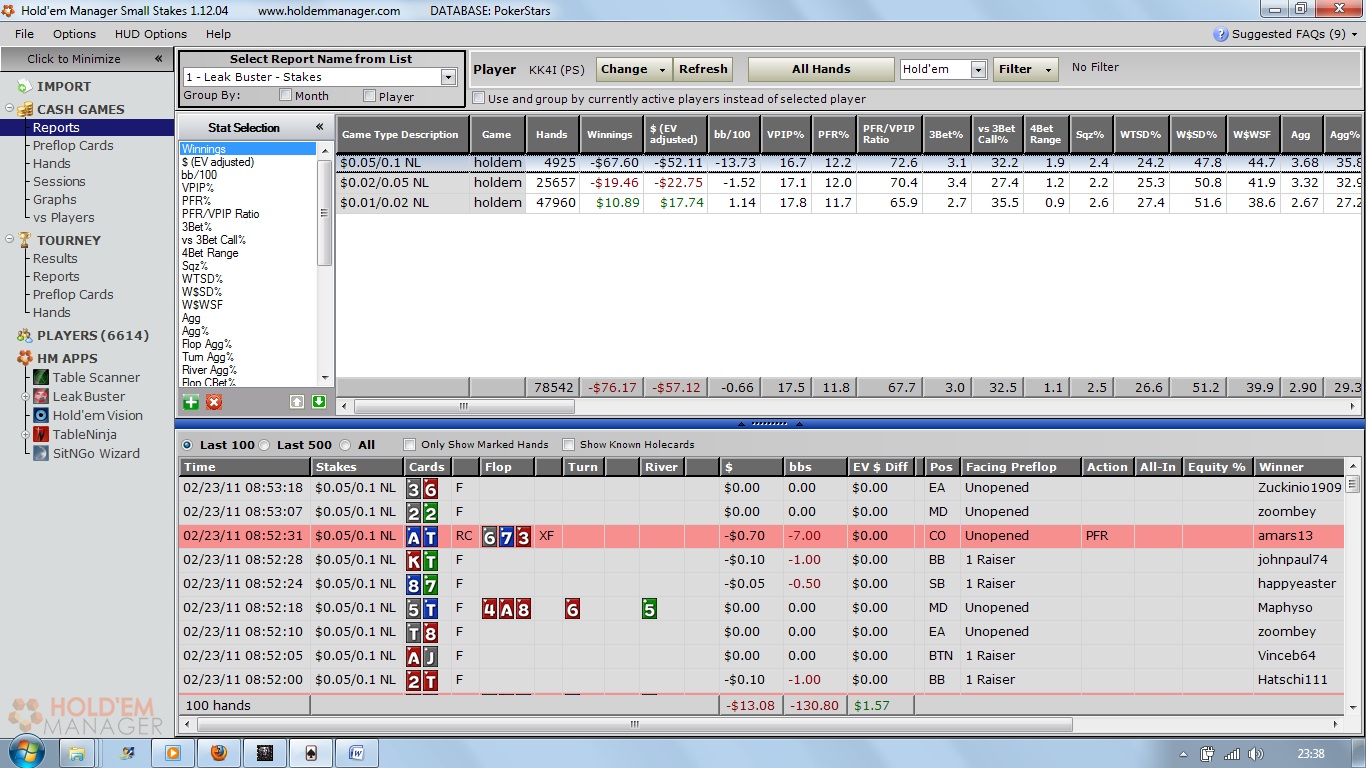Collapse the TOURNEY tree node
Screen dimensions: 1366x768
click(9, 240)
